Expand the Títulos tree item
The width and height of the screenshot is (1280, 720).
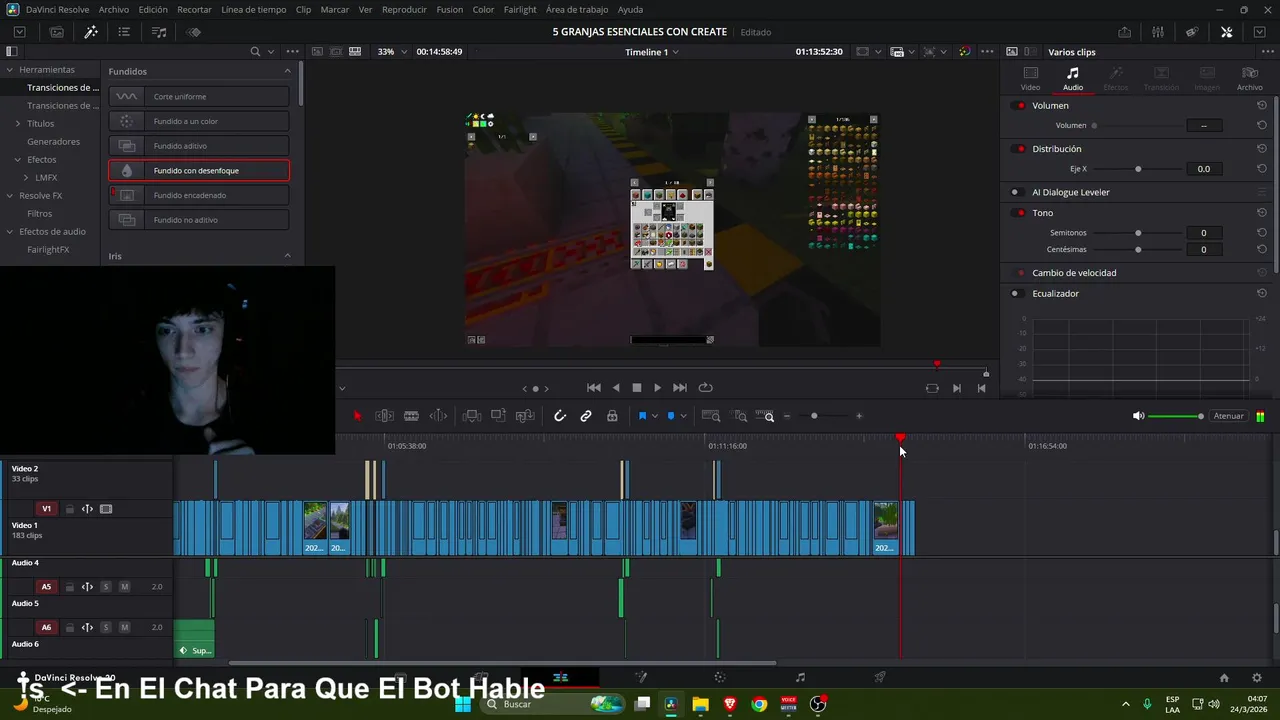[17, 124]
